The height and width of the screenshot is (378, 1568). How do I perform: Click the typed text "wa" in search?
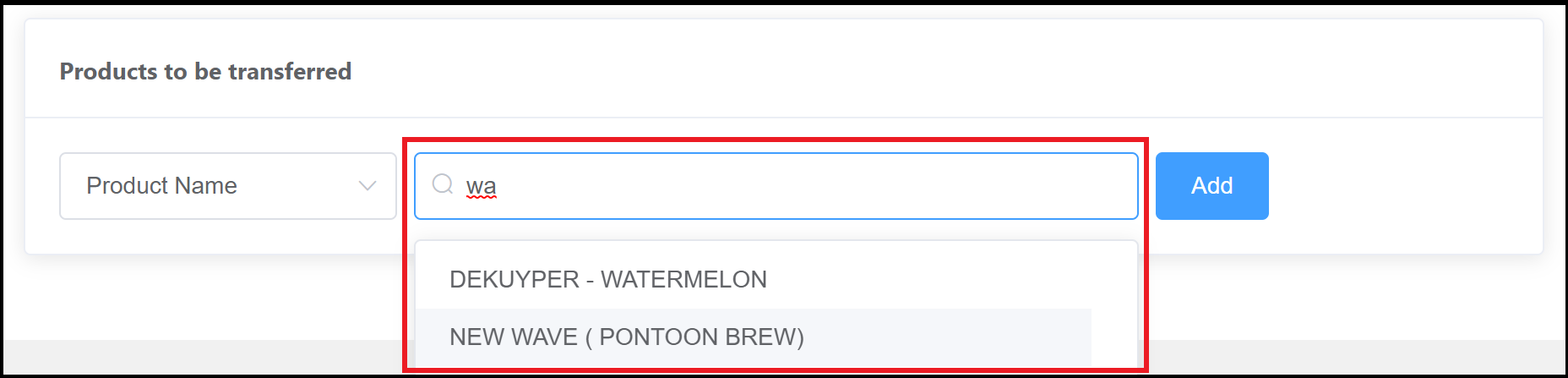coord(481,186)
